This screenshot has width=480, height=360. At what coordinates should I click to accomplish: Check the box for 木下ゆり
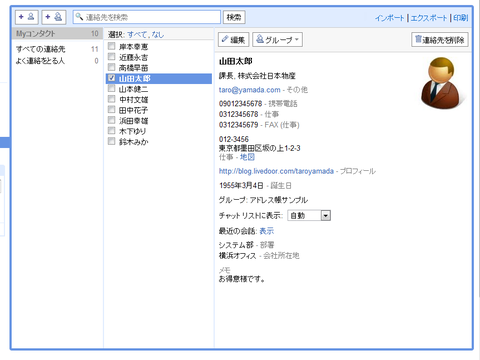(111, 131)
